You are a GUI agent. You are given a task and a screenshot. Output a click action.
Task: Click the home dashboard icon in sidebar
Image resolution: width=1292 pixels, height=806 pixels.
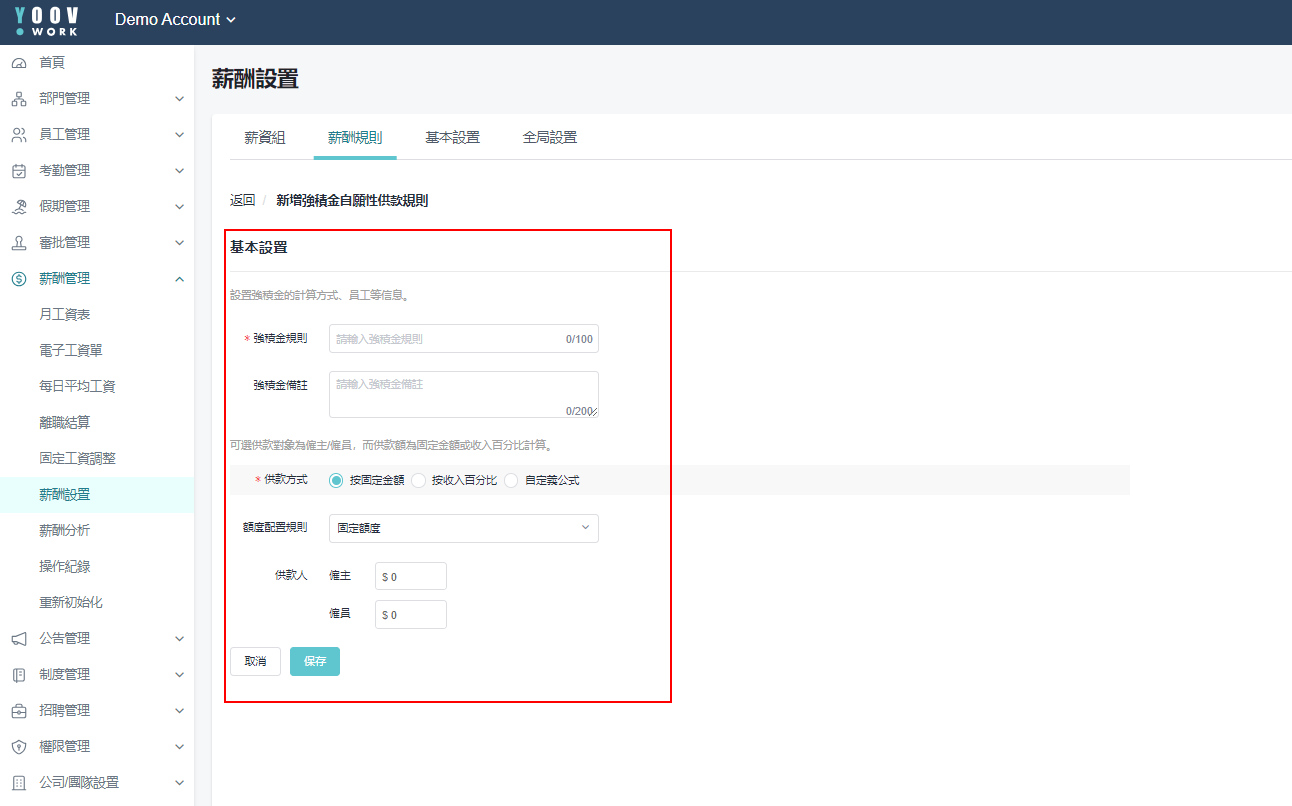point(18,63)
